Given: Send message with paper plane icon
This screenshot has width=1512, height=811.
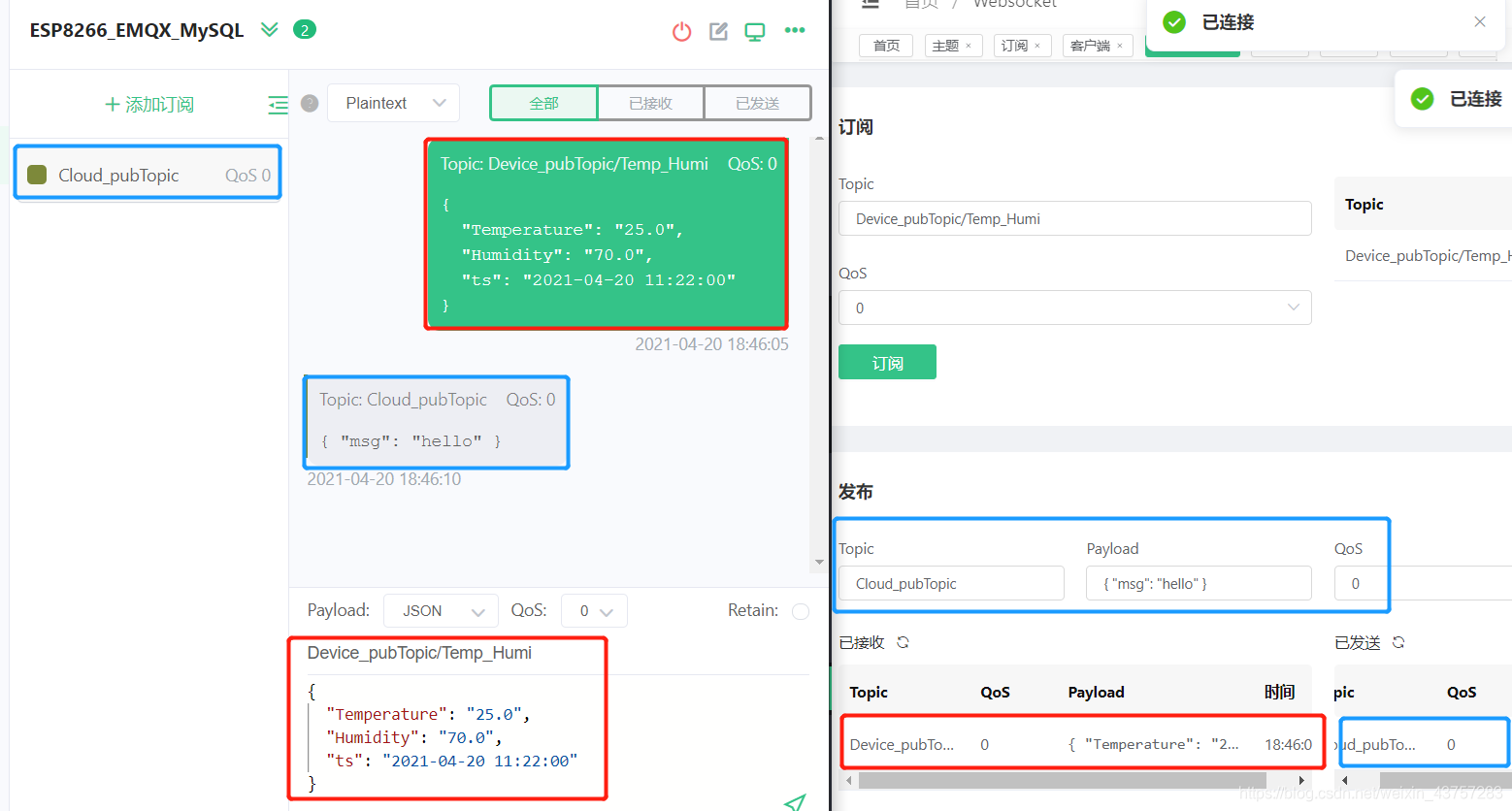Looking at the screenshot, I should click(x=795, y=802).
